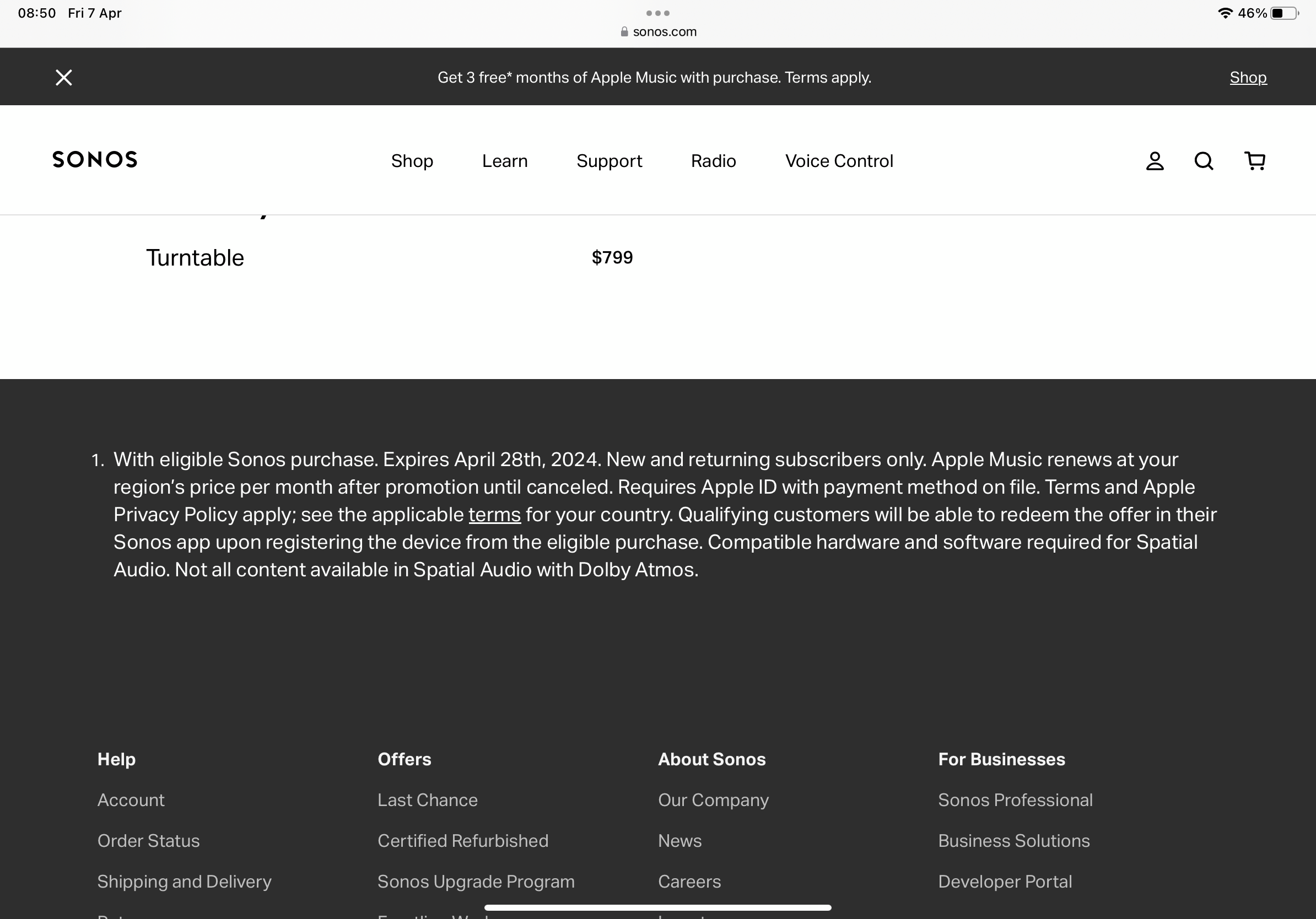The image size is (1316, 919).
Task: Open the Learn navigation menu
Action: pyautogui.click(x=504, y=161)
